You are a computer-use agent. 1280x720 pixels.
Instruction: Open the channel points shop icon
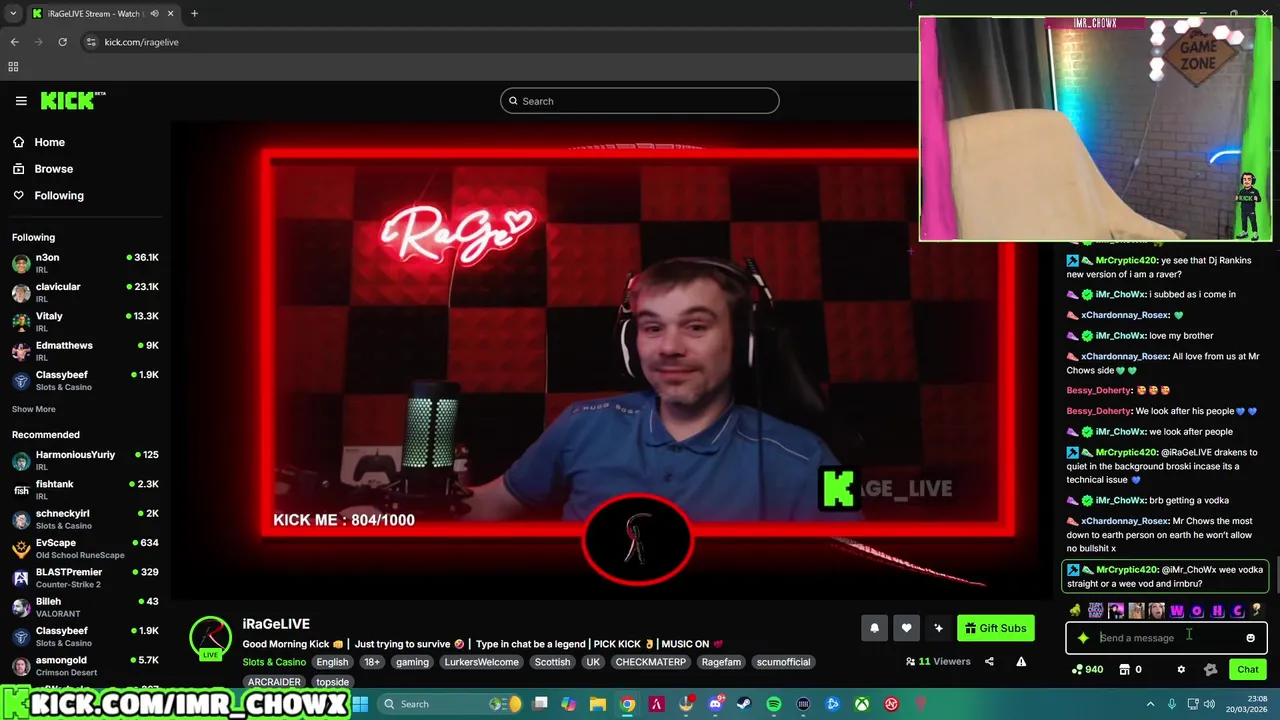(x=1124, y=670)
